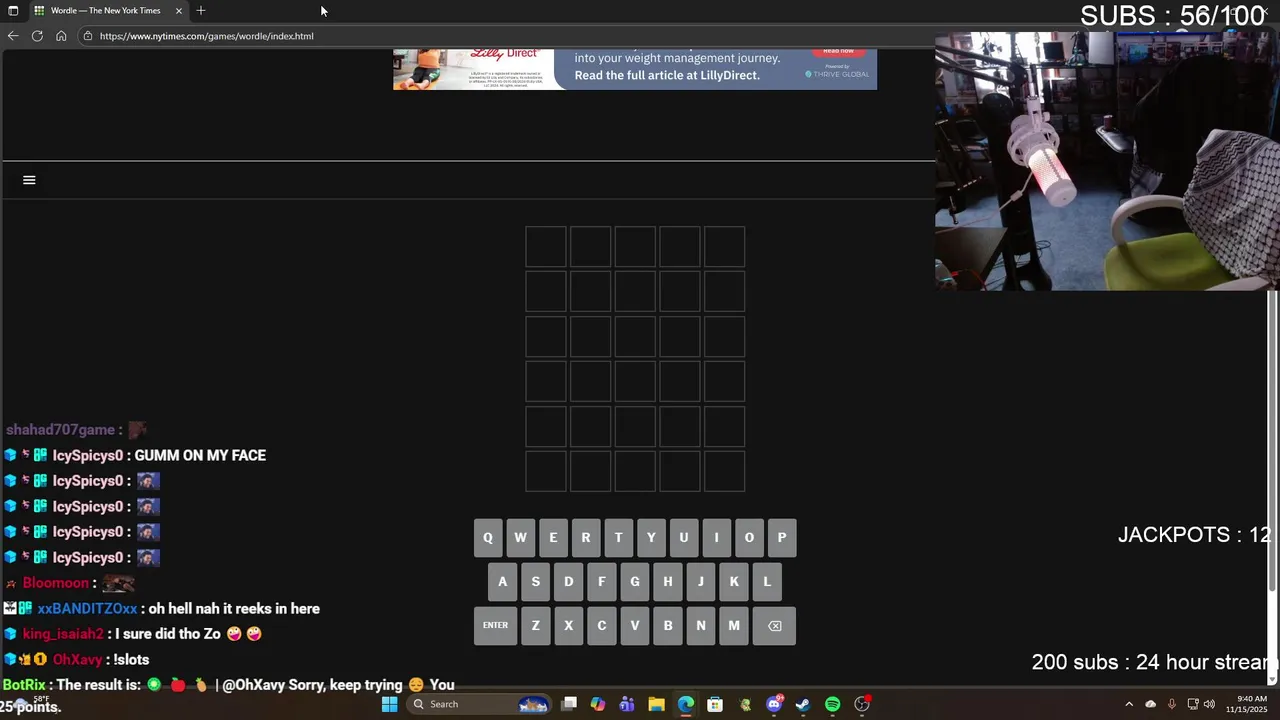Click the N key on Wordle keyboard
Viewport: 1280px width, 720px height.
point(700,625)
